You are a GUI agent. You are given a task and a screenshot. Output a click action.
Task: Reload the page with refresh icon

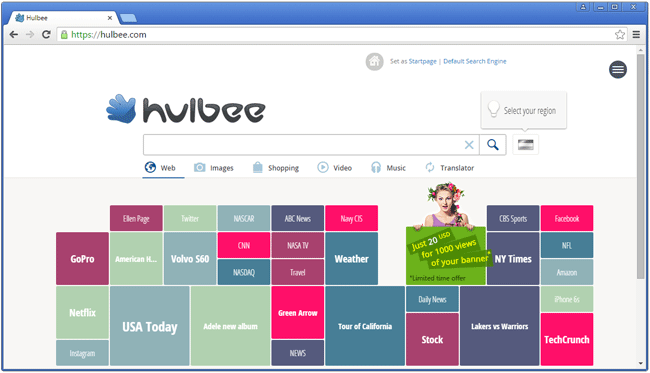pos(46,35)
